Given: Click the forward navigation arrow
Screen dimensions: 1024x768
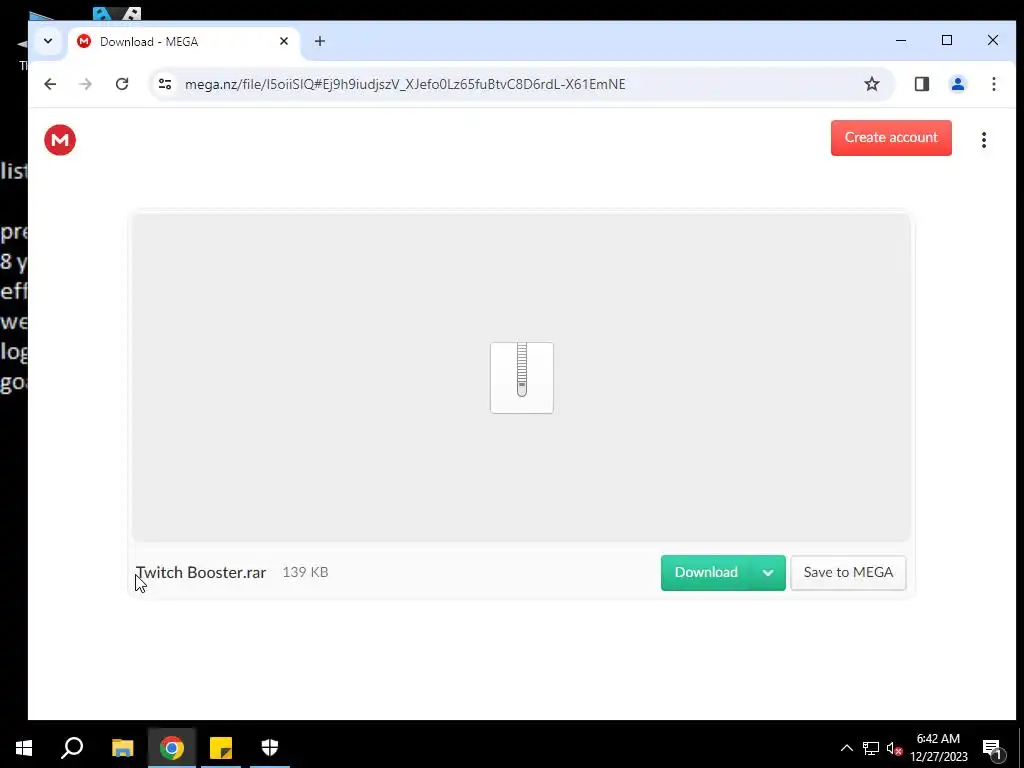Looking at the screenshot, I should tap(86, 84).
